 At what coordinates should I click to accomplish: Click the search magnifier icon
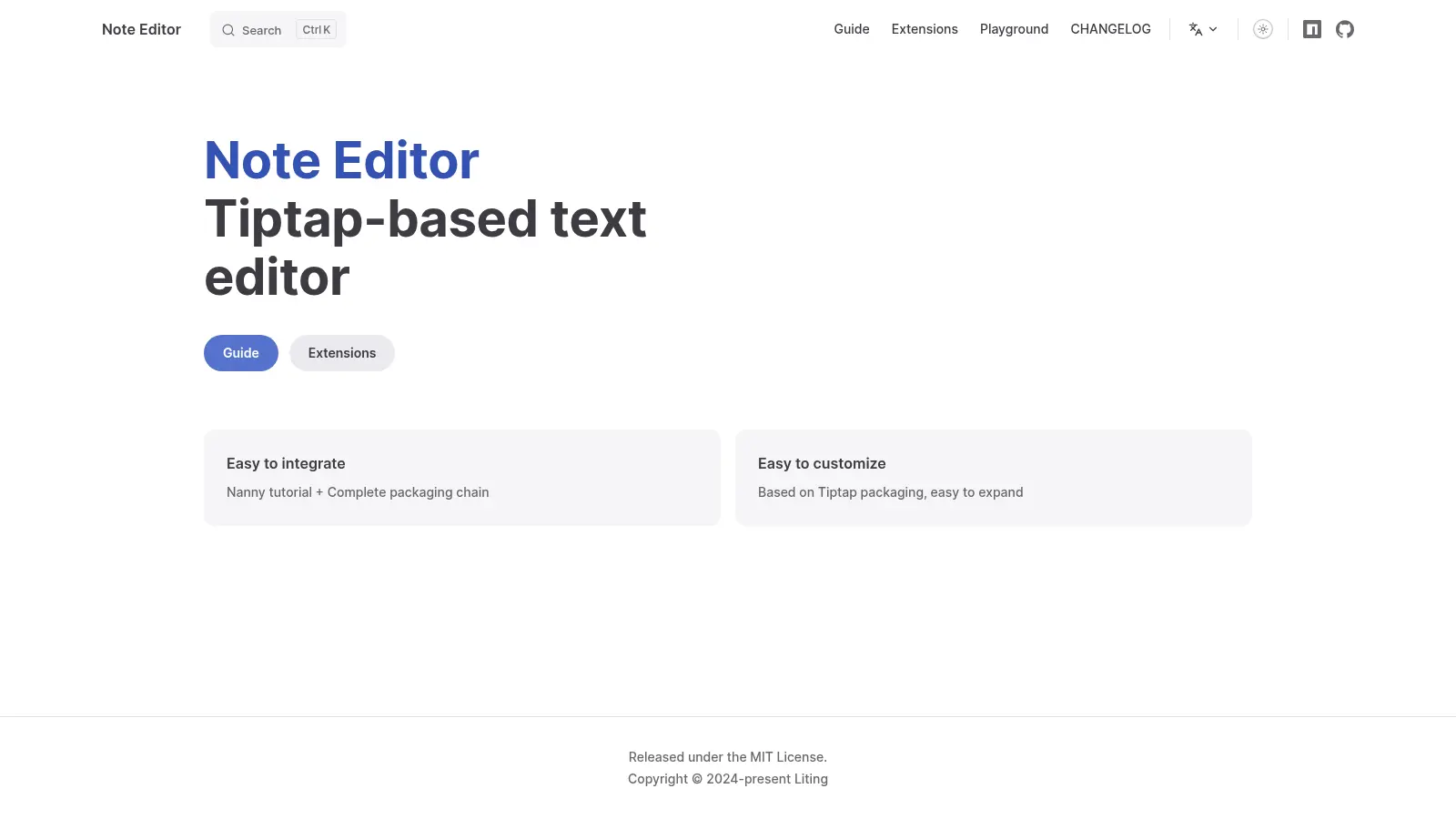click(228, 30)
